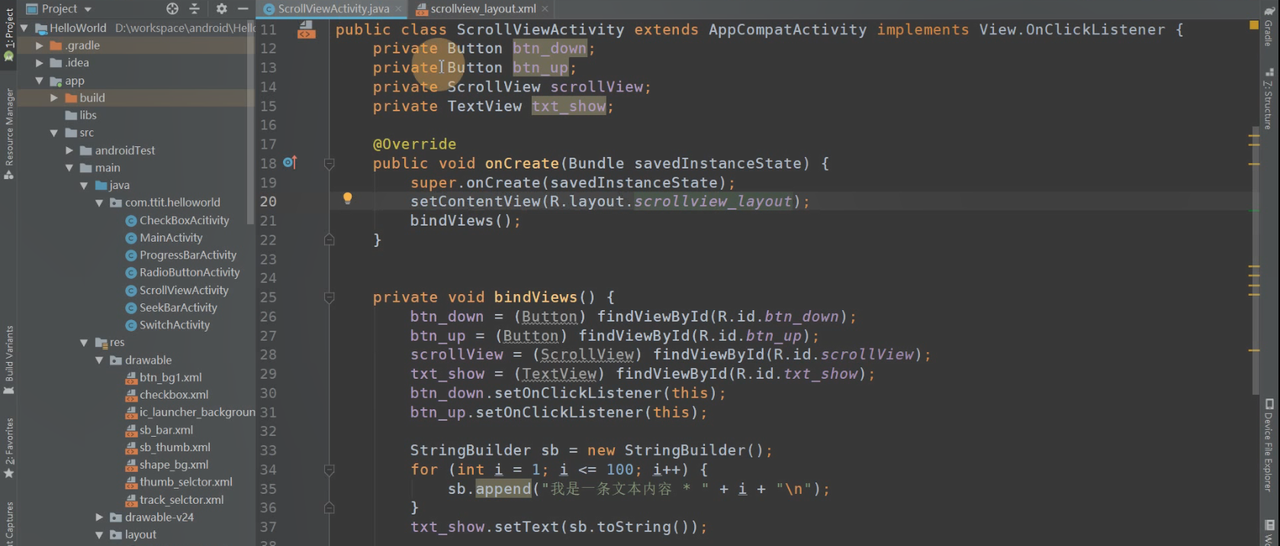
Task: Hide the Project panel with minimize icon
Action: 242,8
